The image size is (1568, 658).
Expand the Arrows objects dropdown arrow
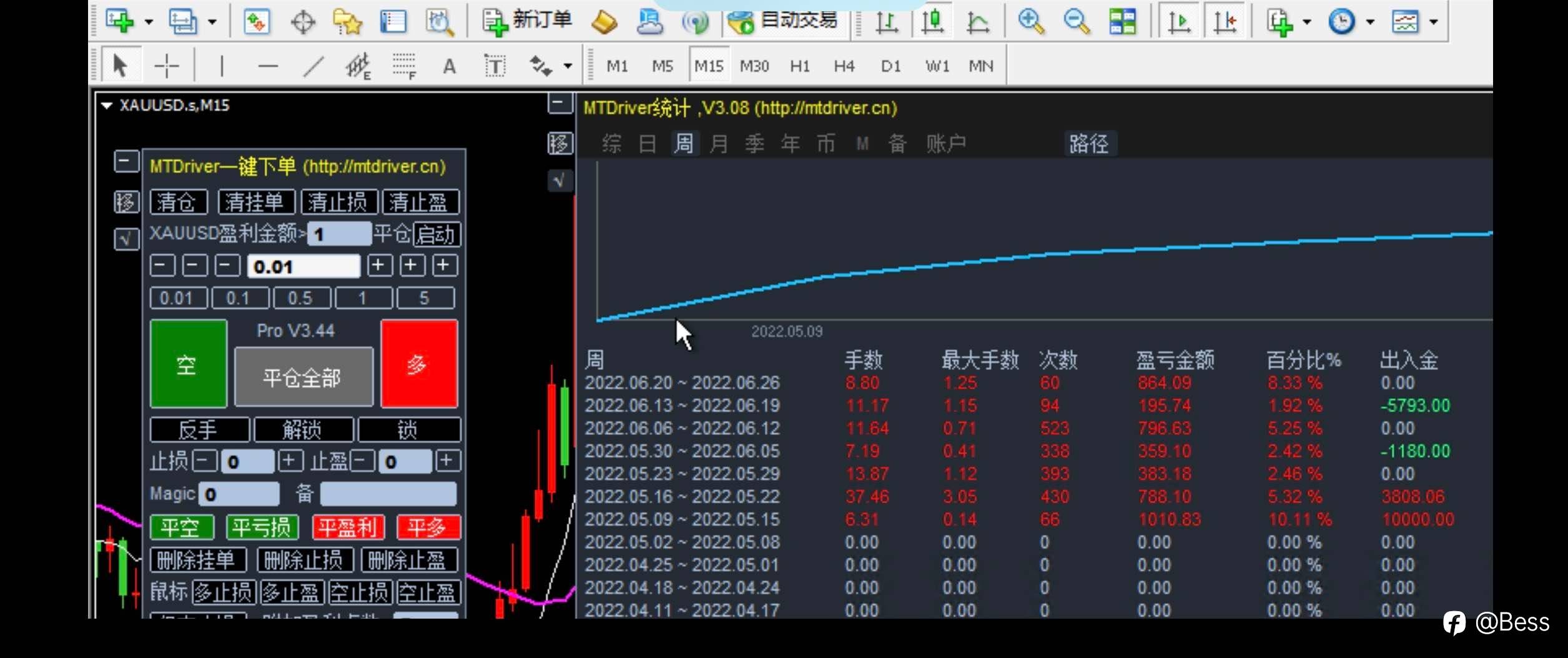tap(568, 66)
